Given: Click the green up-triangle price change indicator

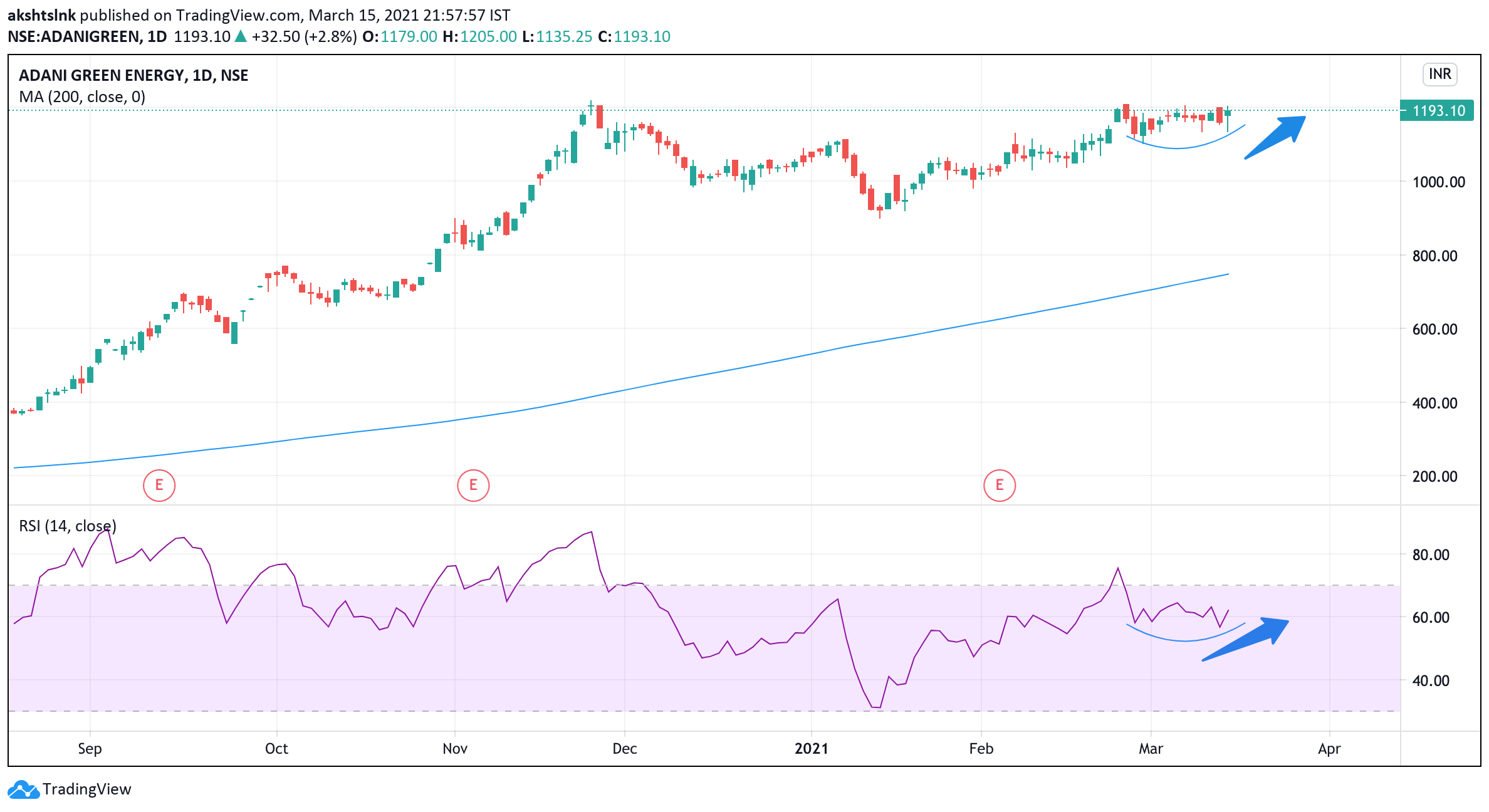Looking at the screenshot, I should tap(241, 36).
